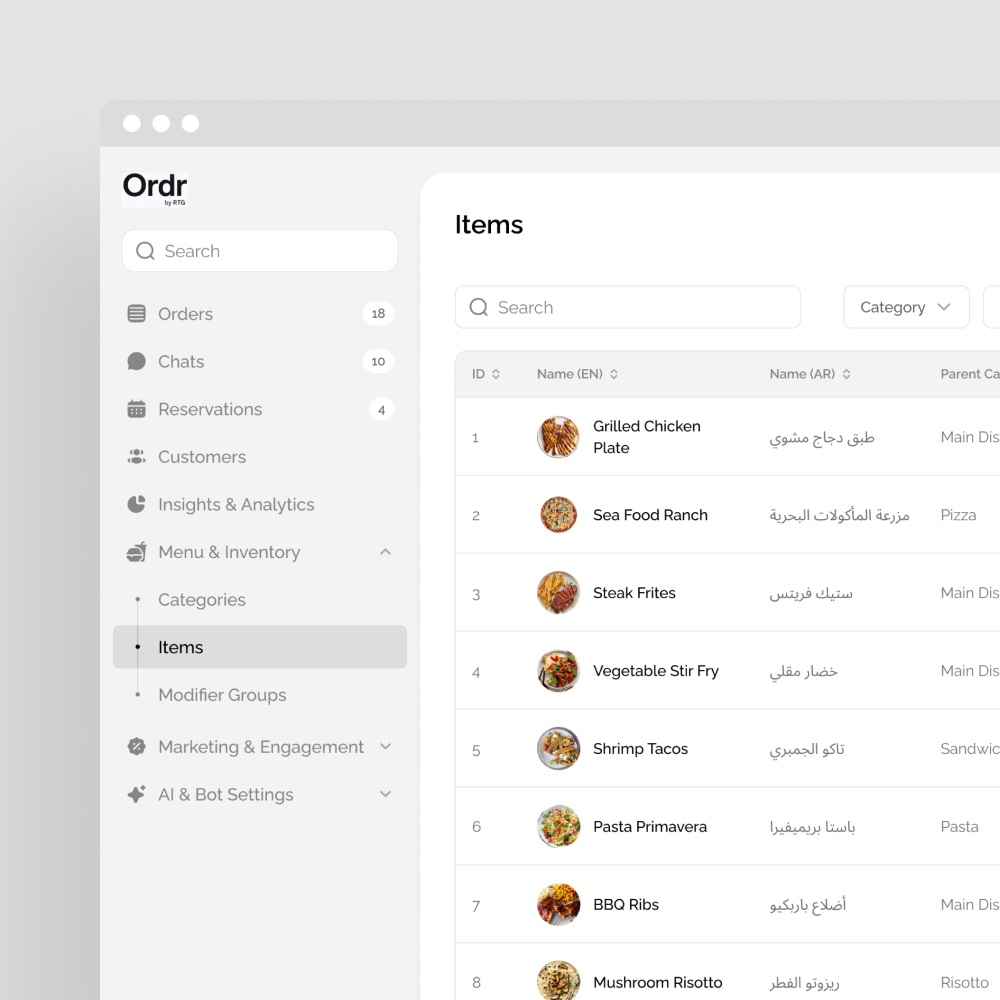Select the 'Vegetable Stir Fry' item name
This screenshot has height=1000, width=1000.
[656, 671]
